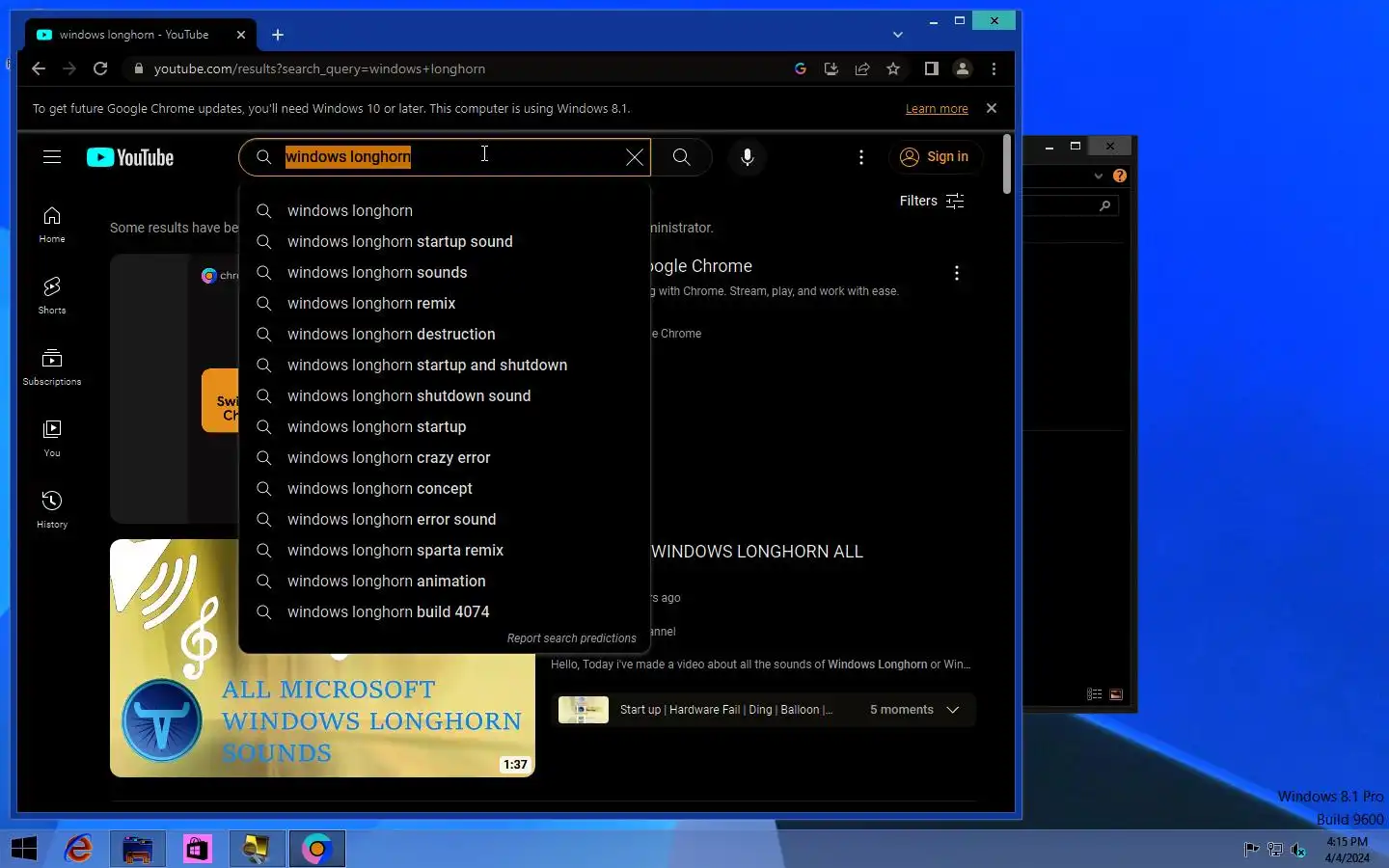Viewport: 1389px width, 868px height.
Task: Click the Sign in button
Action: click(935, 157)
